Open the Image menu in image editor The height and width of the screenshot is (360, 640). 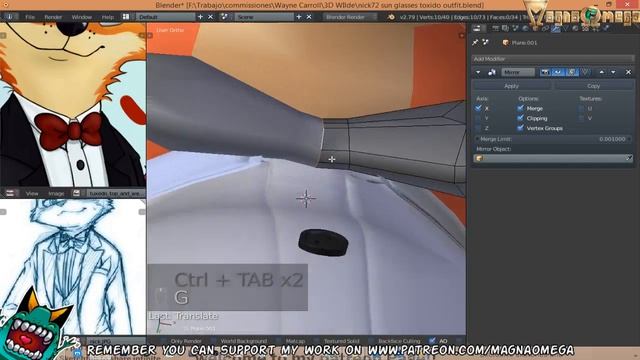point(56,193)
